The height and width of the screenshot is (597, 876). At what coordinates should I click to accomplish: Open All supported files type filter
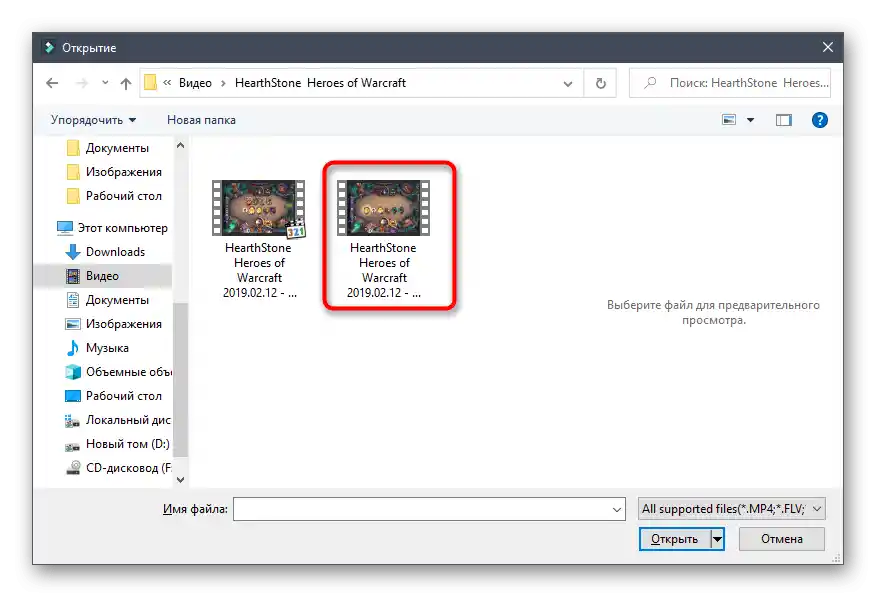click(731, 509)
